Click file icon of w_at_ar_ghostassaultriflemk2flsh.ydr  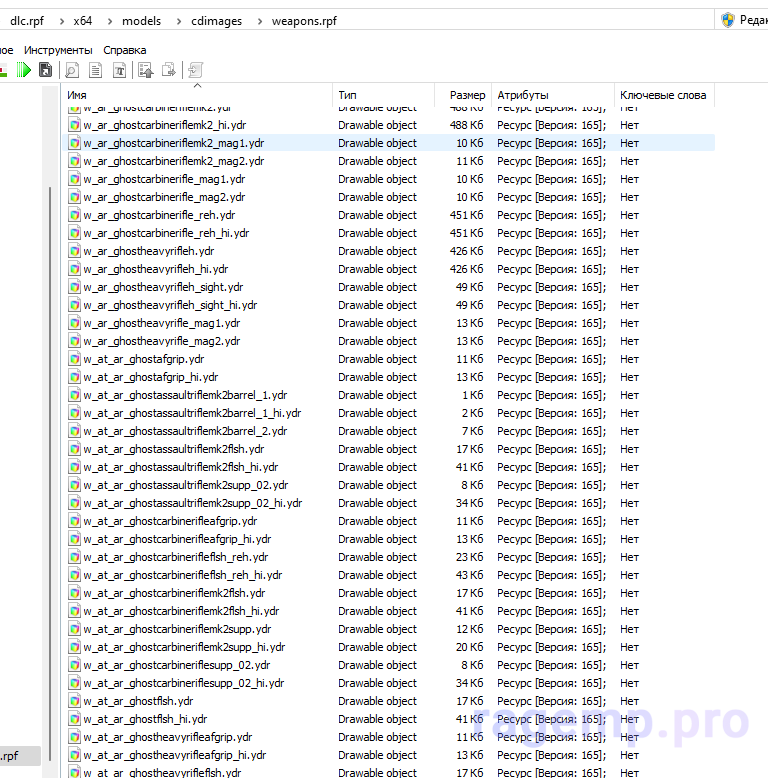point(74,449)
